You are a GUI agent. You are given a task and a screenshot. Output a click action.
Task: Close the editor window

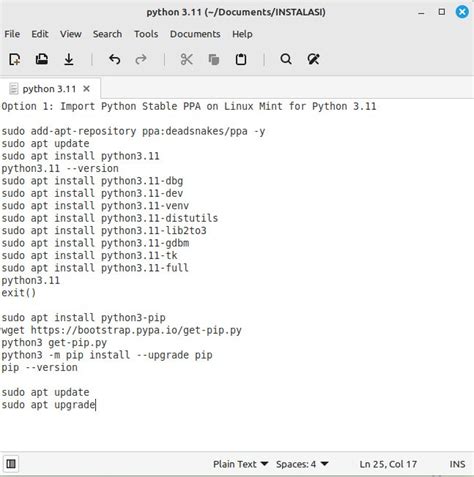tap(462, 12)
